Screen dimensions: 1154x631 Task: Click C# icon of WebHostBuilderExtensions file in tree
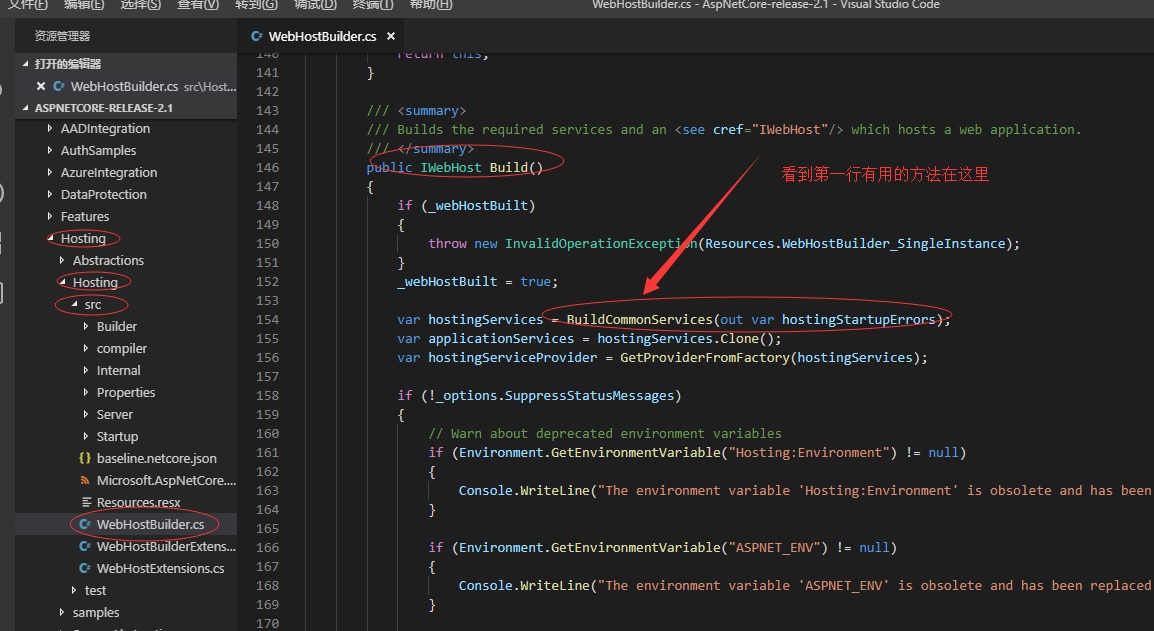[85, 546]
